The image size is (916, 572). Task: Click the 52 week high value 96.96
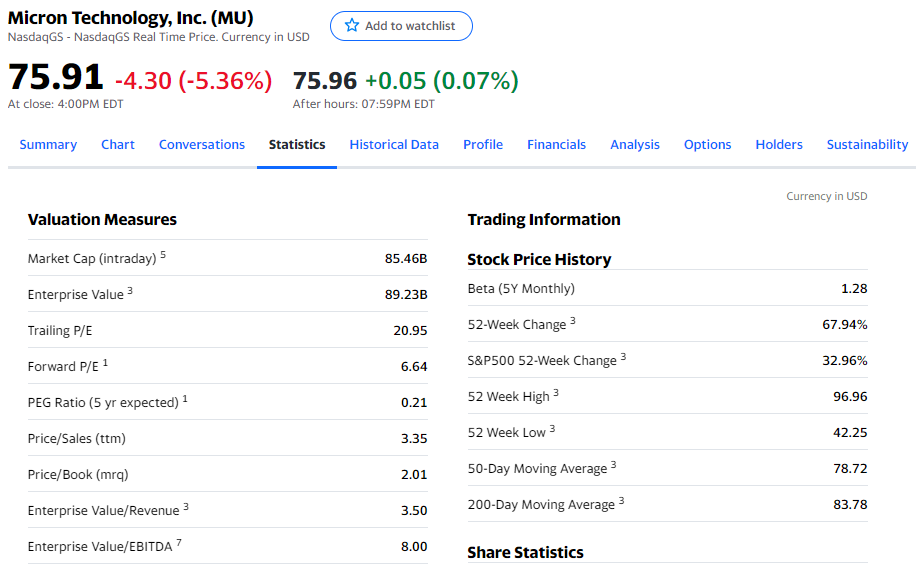tap(850, 397)
